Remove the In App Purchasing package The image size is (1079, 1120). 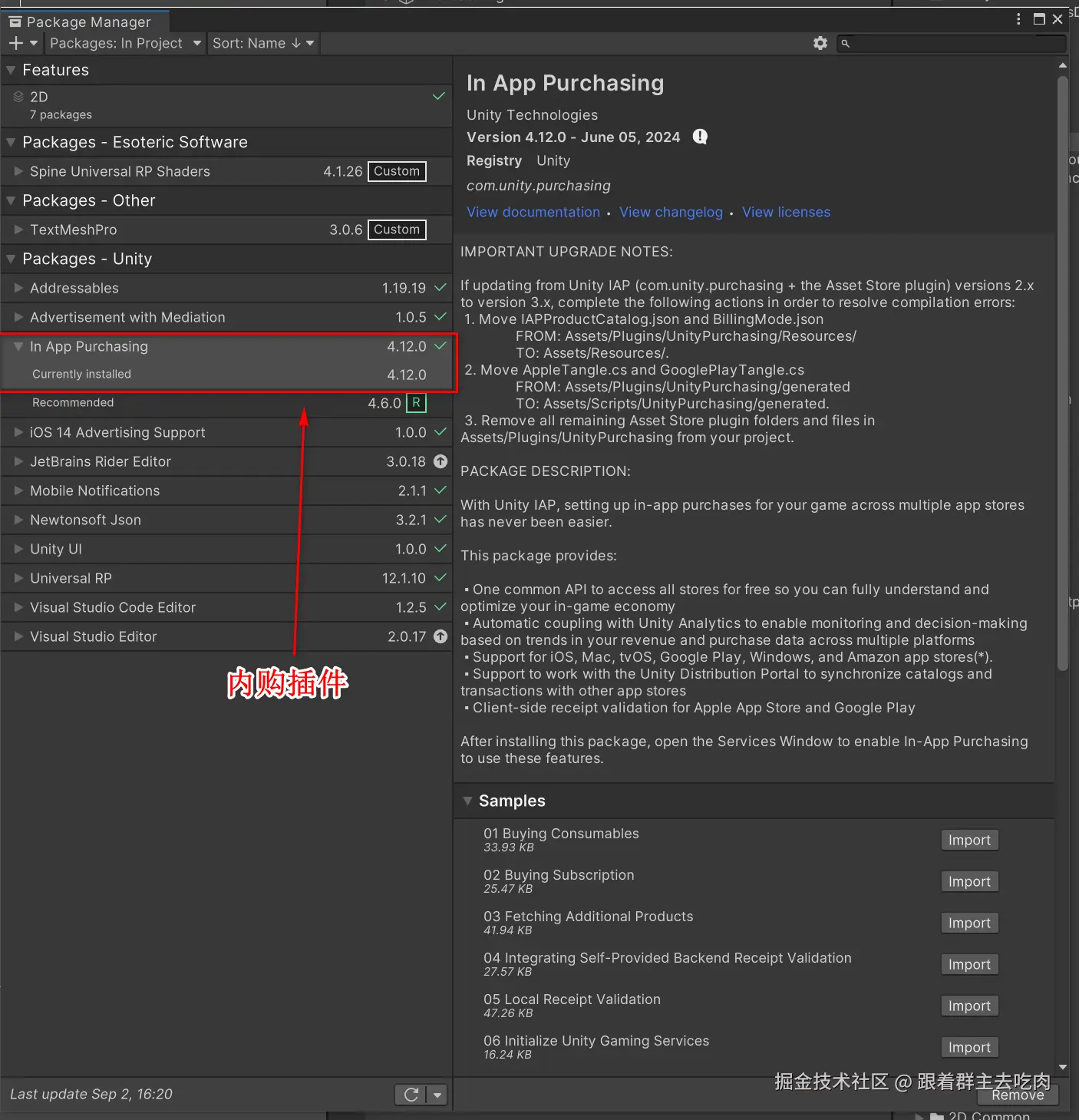(x=1018, y=1095)
